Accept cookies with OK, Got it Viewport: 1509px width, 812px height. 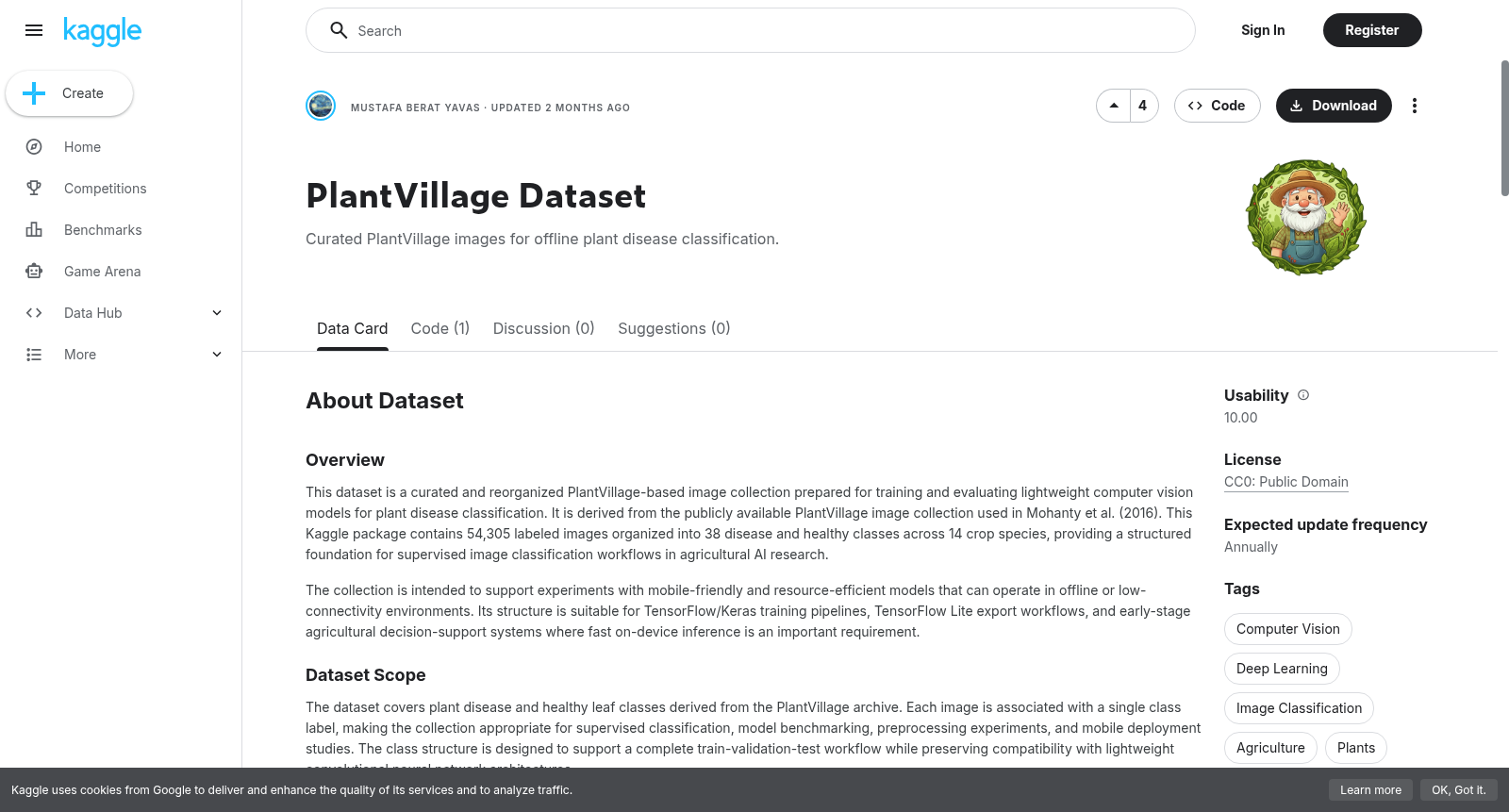pos(1458,790)
